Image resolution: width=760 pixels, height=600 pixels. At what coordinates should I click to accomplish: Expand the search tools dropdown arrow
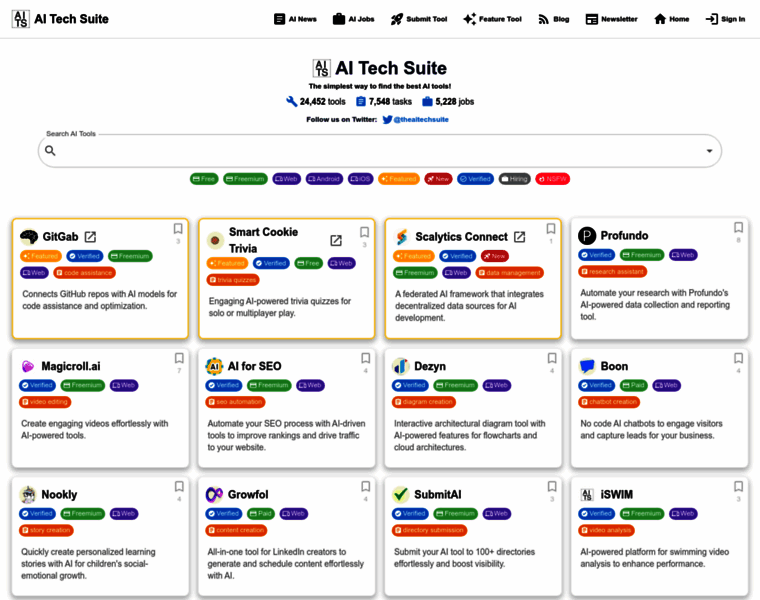coord(709,152)
